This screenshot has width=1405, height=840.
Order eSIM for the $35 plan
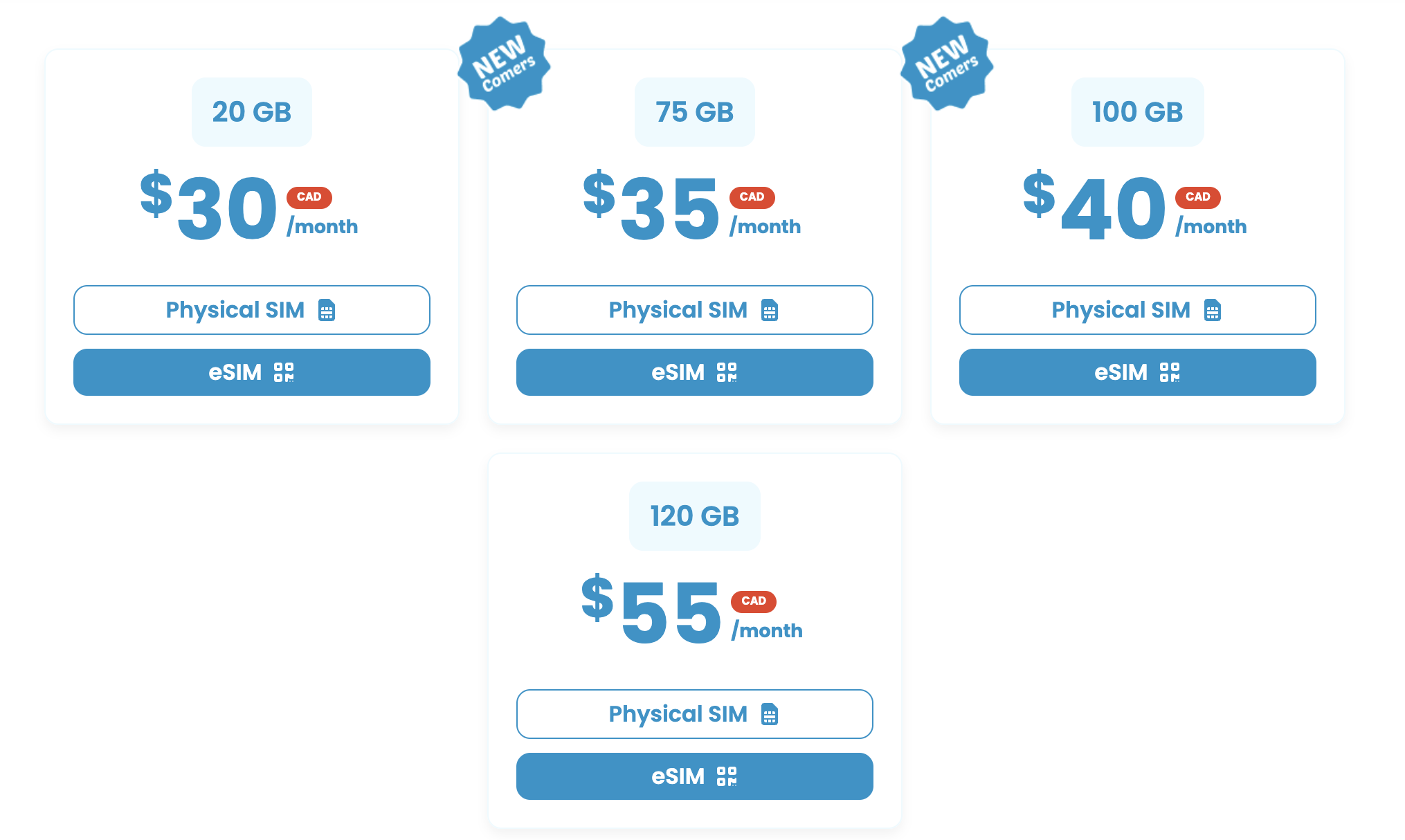[694, 372]
